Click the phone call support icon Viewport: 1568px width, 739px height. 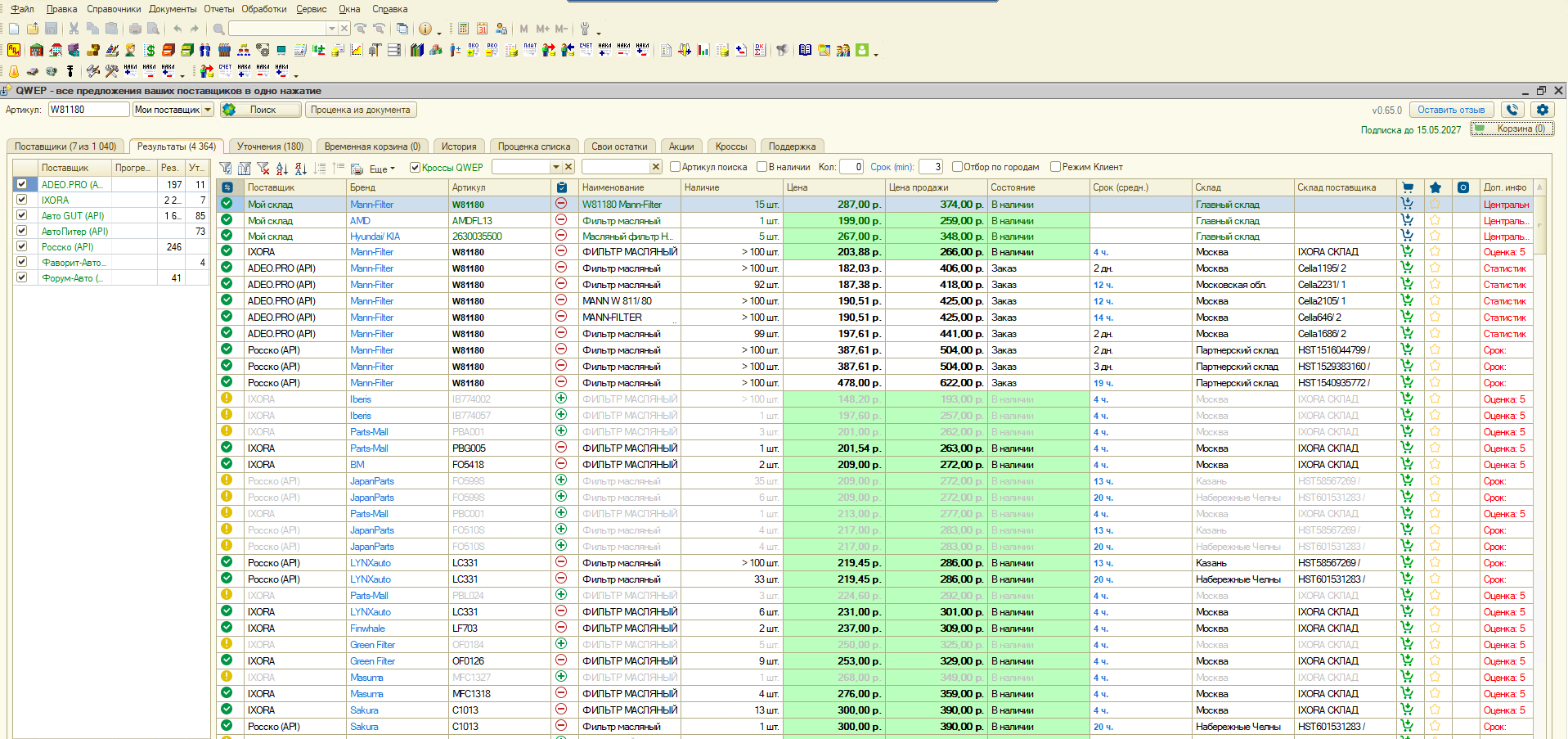1512,110
